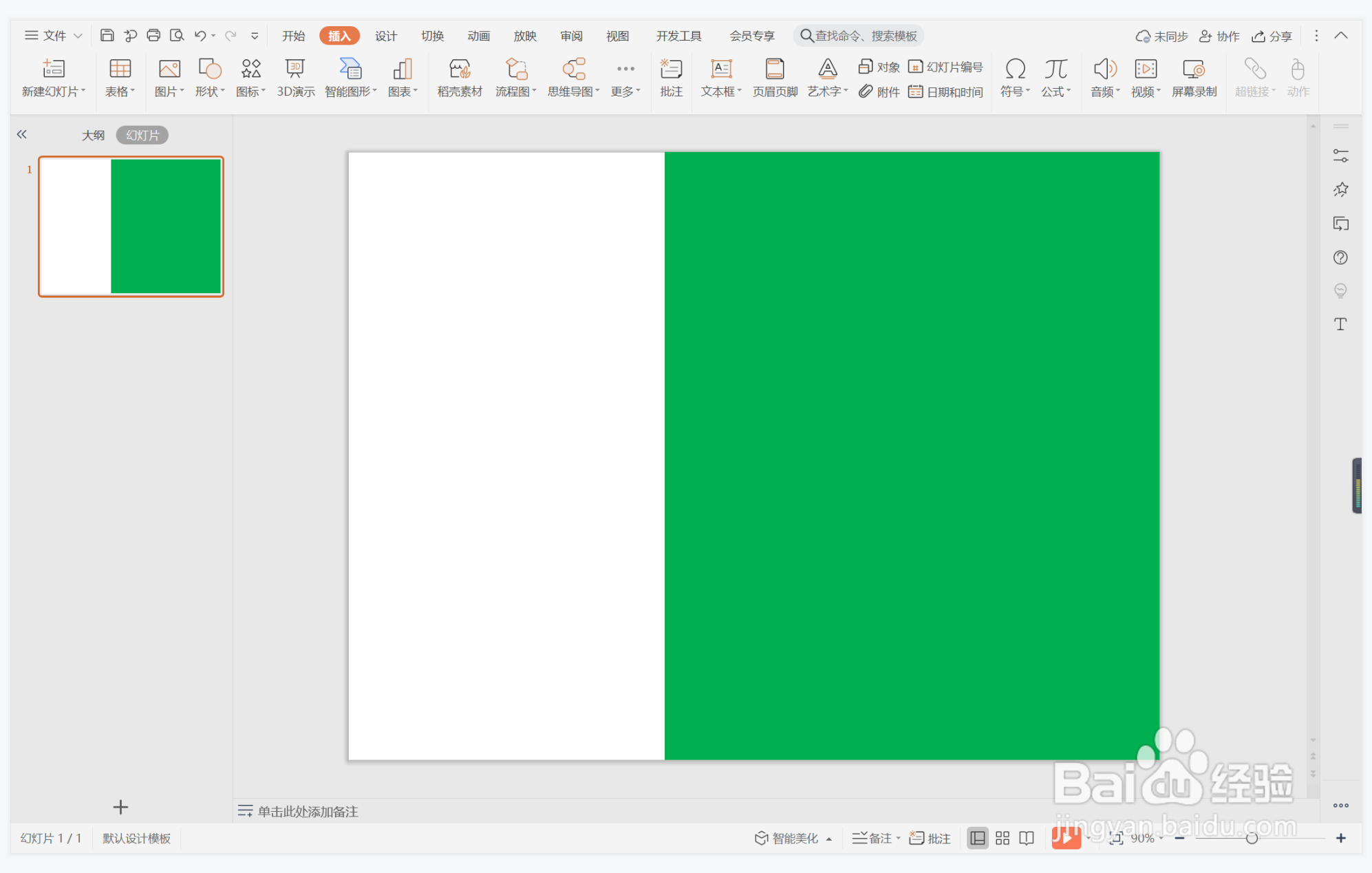Open the Header and Footer (页眉页脚) tool
This screenshot has height=873, width=1372.
pos(775,69)
